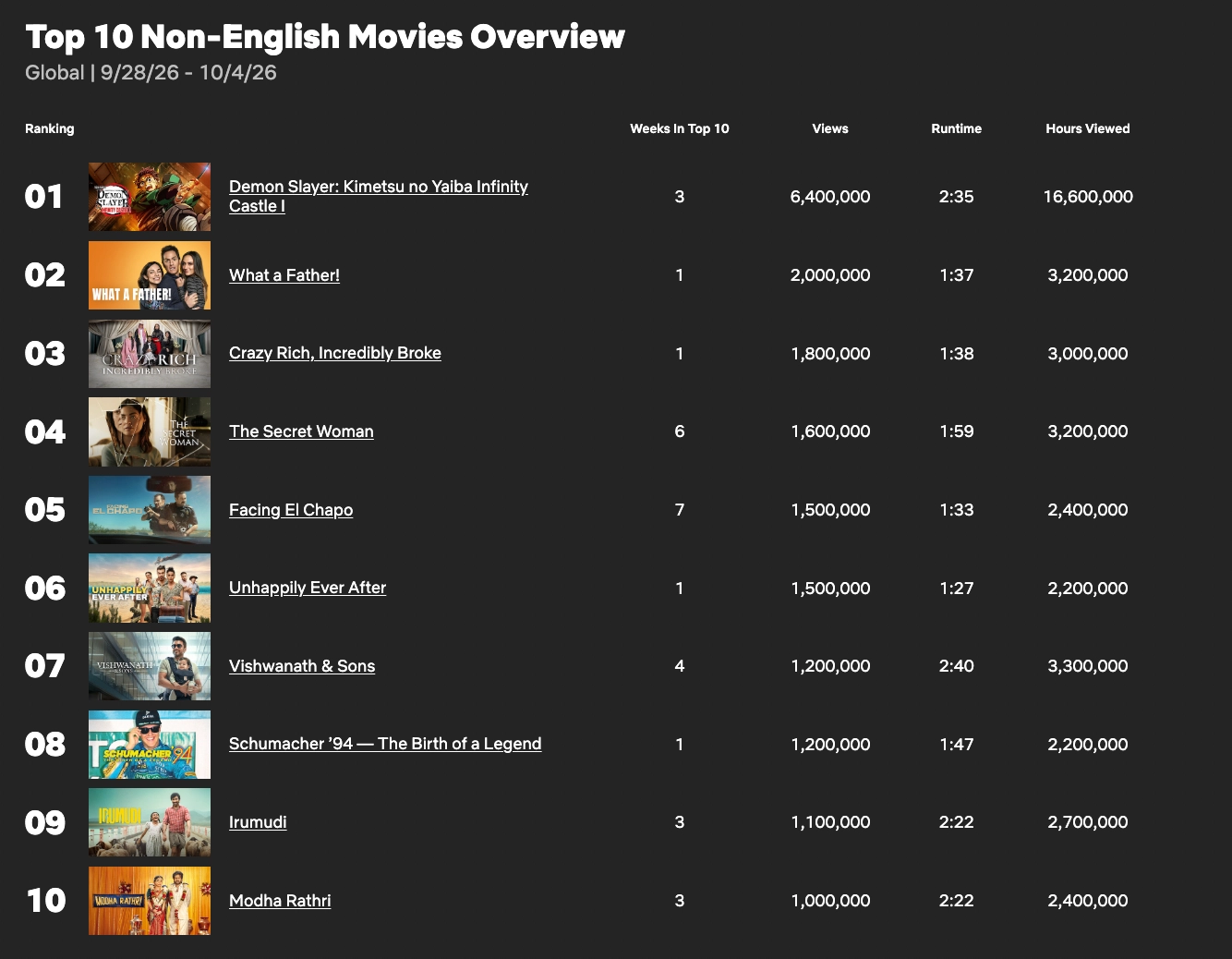Click ranking number 01
1232x959 pixels.
[43, 197]
